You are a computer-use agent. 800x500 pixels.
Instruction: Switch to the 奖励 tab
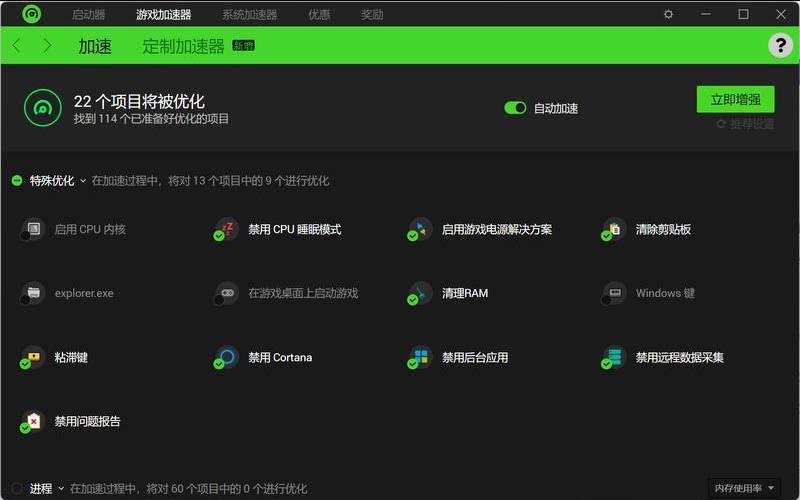pos(372,15)
